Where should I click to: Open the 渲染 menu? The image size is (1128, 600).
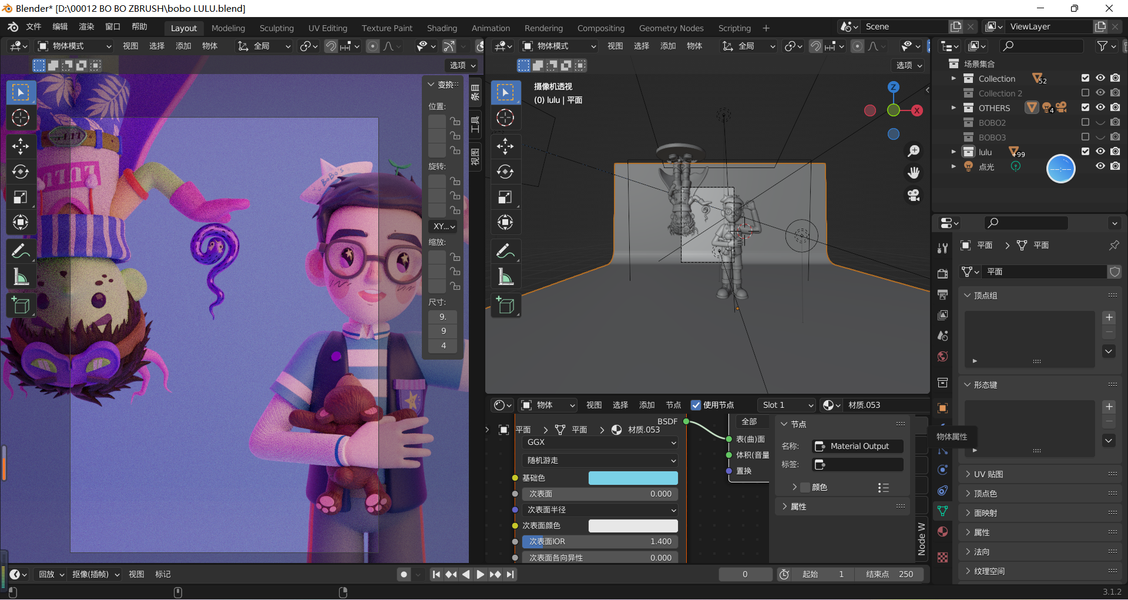pyautogui.click(x=86, y=27)
